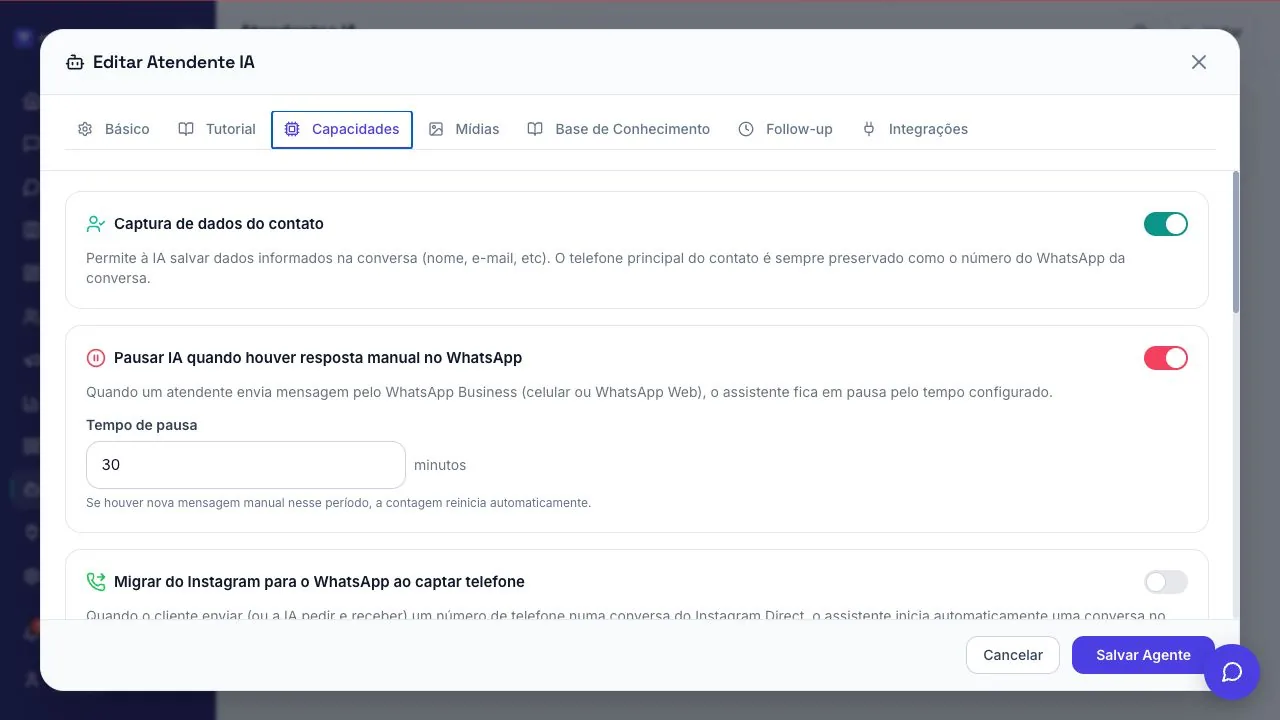This screenshot has width=1280, height=720.
Task: Click 'Captura de dados do contato' heading
Action: (x=219, y=224)
